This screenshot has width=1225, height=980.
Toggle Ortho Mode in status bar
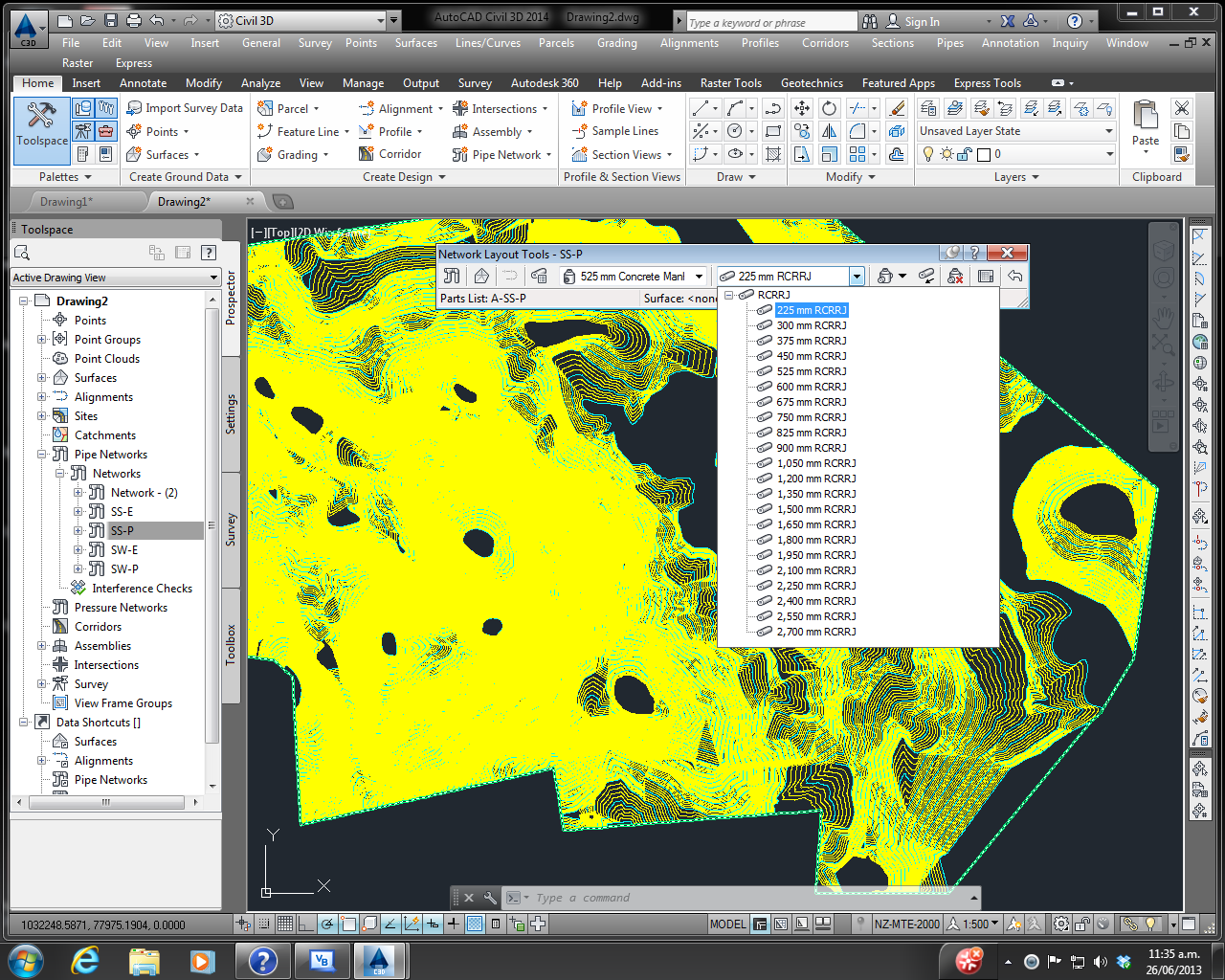click(306, 924)
